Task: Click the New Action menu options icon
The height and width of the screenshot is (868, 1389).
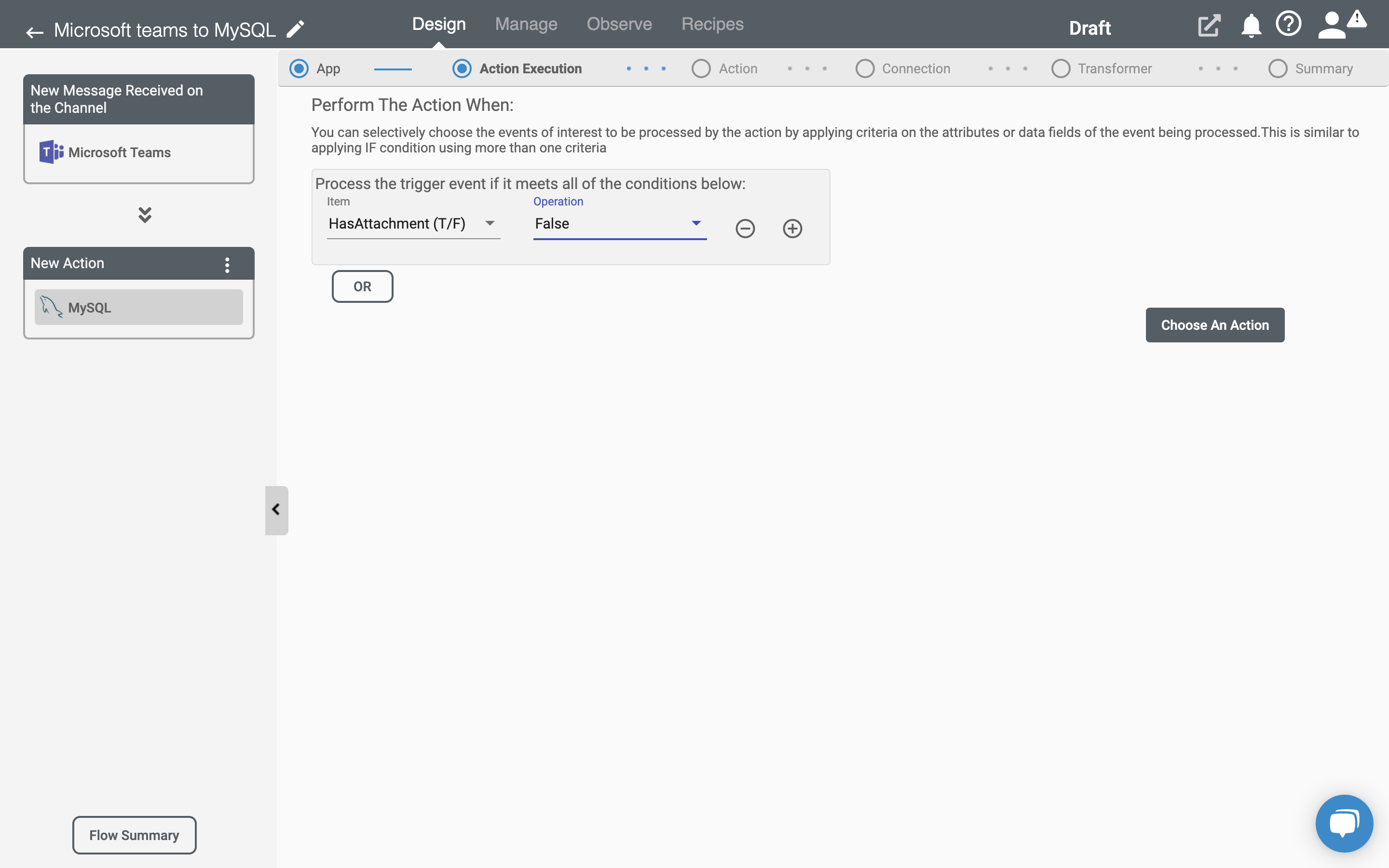Action: point(227,263)
